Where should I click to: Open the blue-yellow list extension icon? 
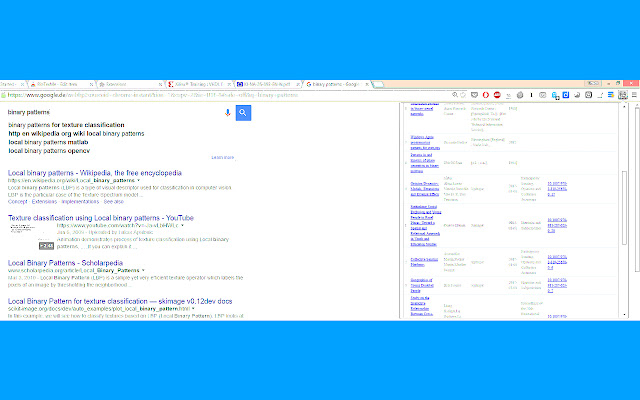point(611,95)
